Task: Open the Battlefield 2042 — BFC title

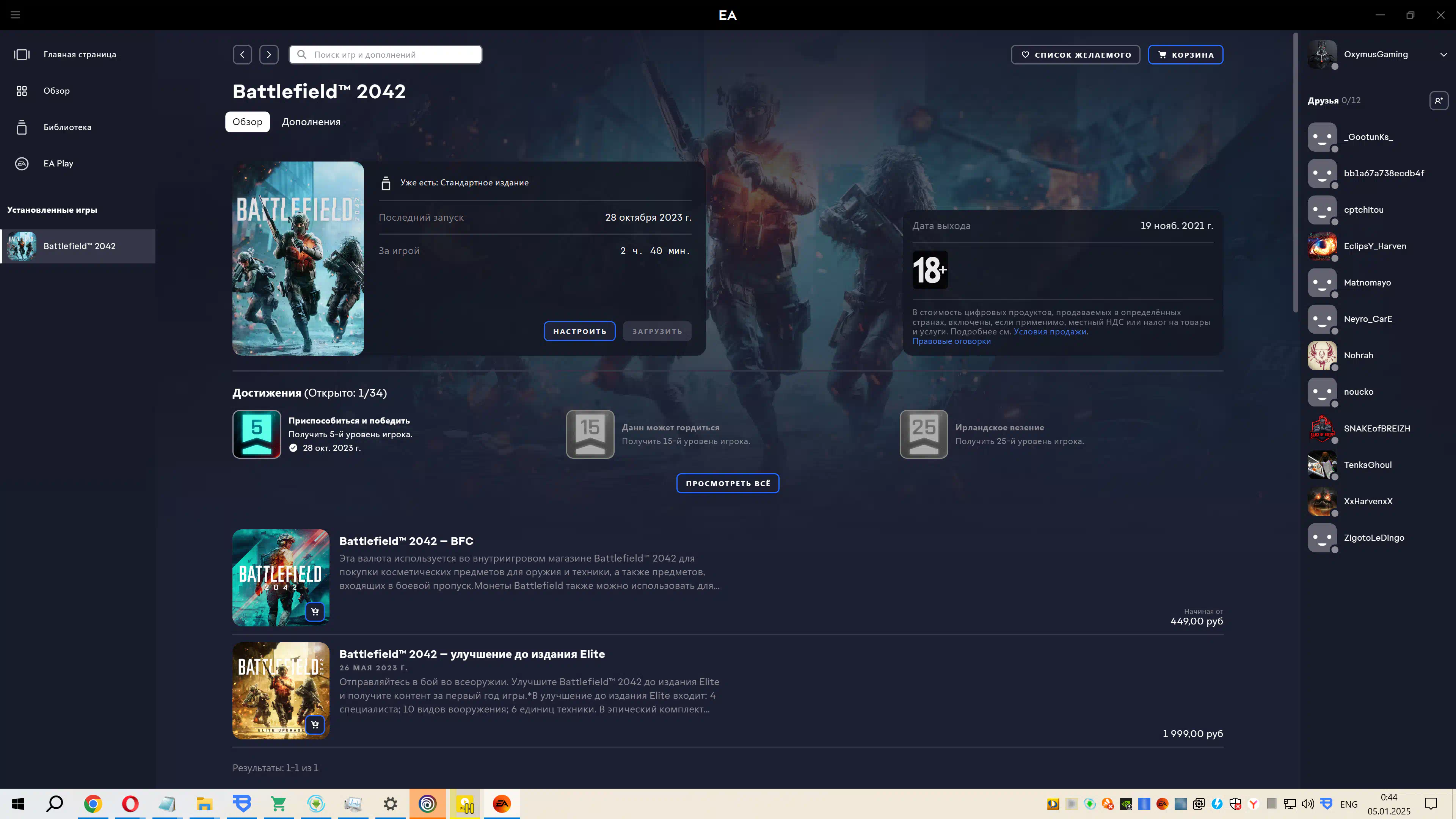Action: point(406,541)
